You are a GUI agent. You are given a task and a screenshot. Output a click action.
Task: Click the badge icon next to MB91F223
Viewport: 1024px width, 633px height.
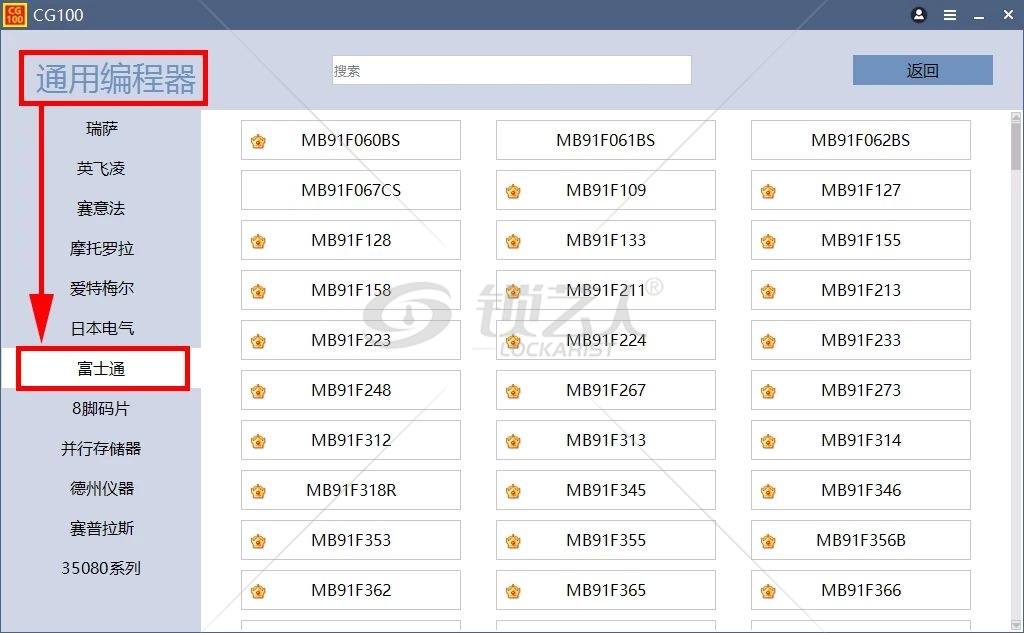[259, 341]
